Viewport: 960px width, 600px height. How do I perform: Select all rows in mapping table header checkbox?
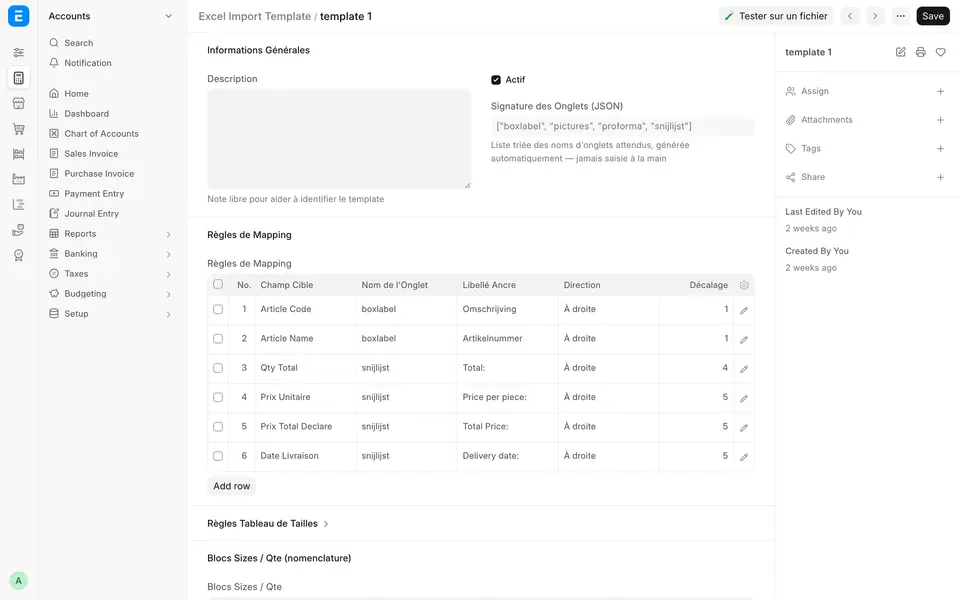coord(218,284)
